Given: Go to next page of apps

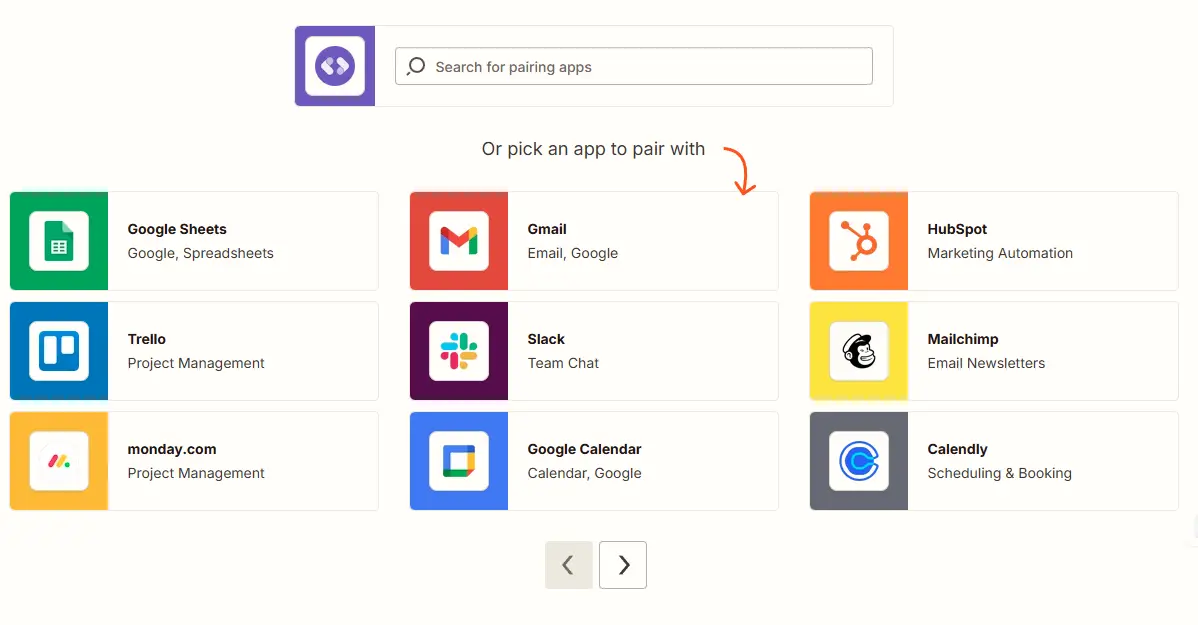Looking at the screenshot, I should point(623,565).
